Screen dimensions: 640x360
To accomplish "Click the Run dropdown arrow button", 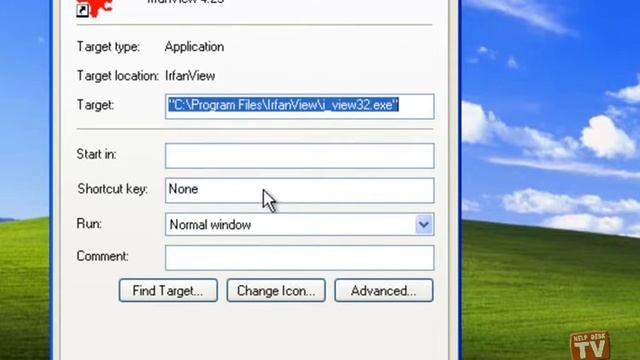I will coord(424,224).
